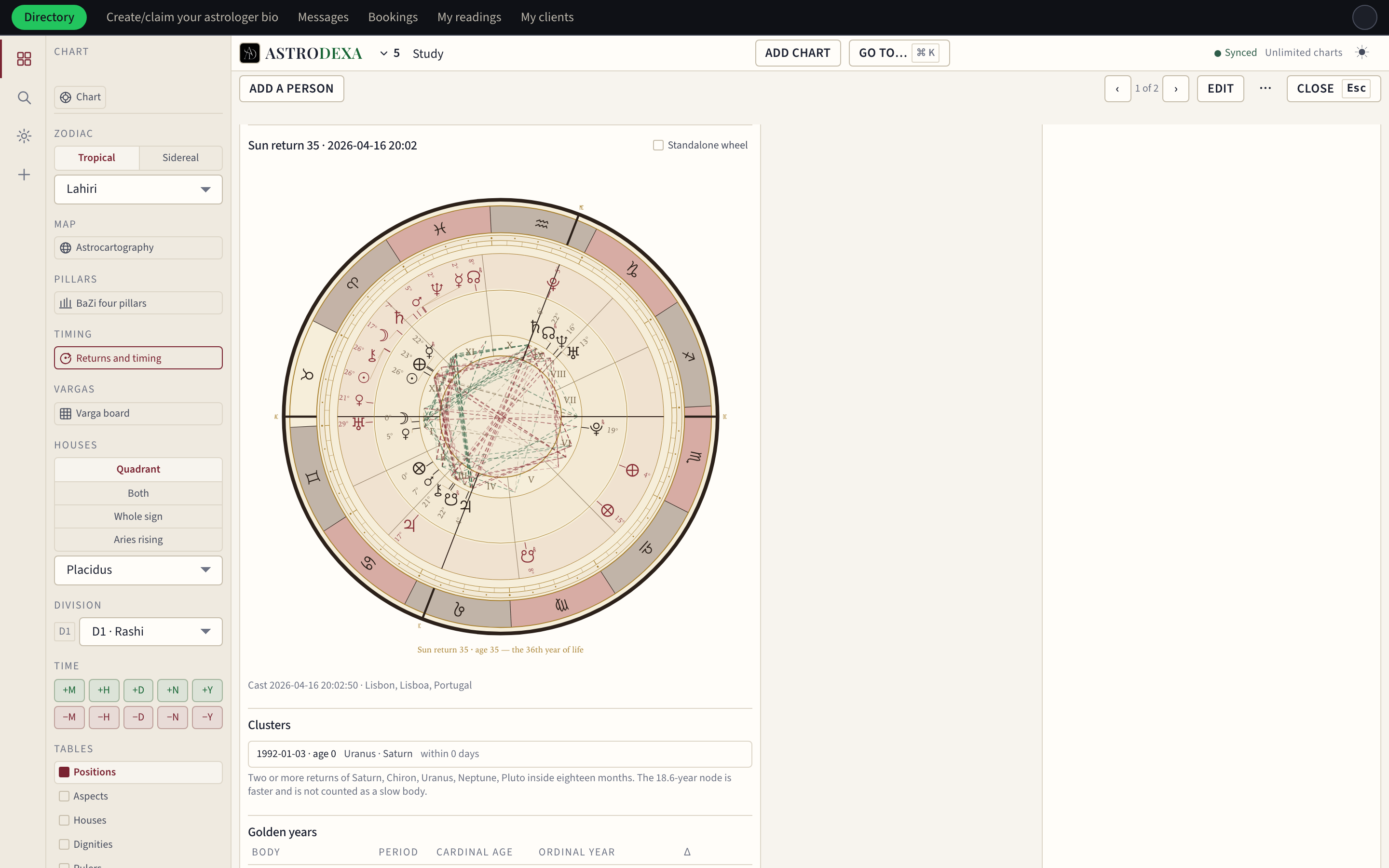Toggle the light theme sun icon

pyautogui.click(x=1362, y=52)
